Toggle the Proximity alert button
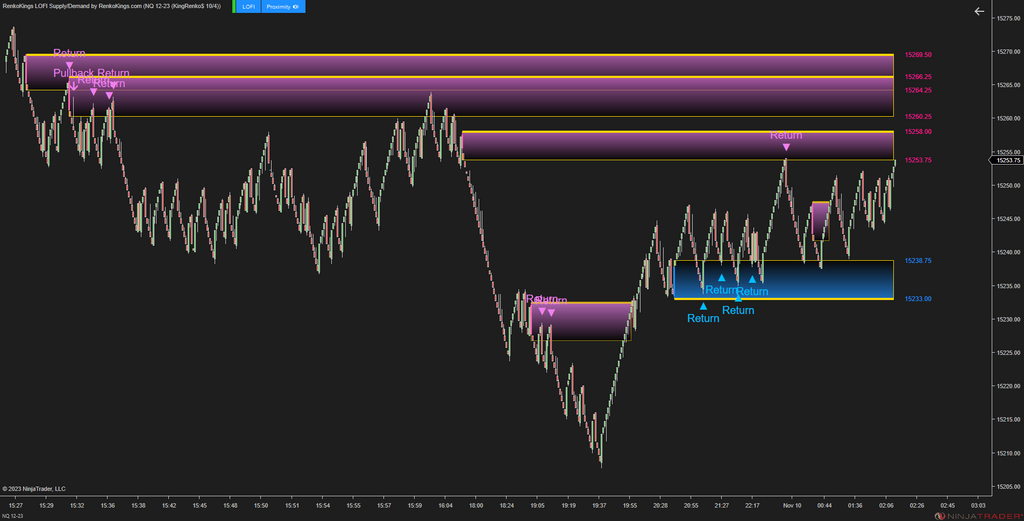Image resolution: width=1024 pixels, height=521 pixels. 283,7
